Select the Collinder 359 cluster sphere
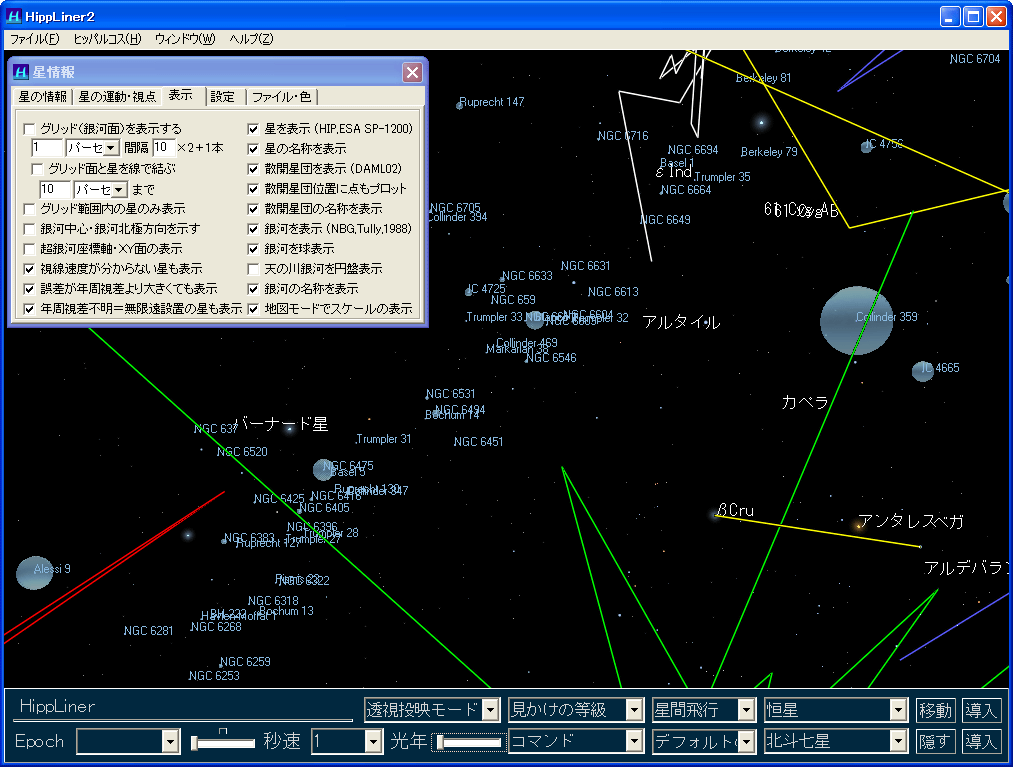This screenshot has width=1013, height=767. click(x=856, y=320)
